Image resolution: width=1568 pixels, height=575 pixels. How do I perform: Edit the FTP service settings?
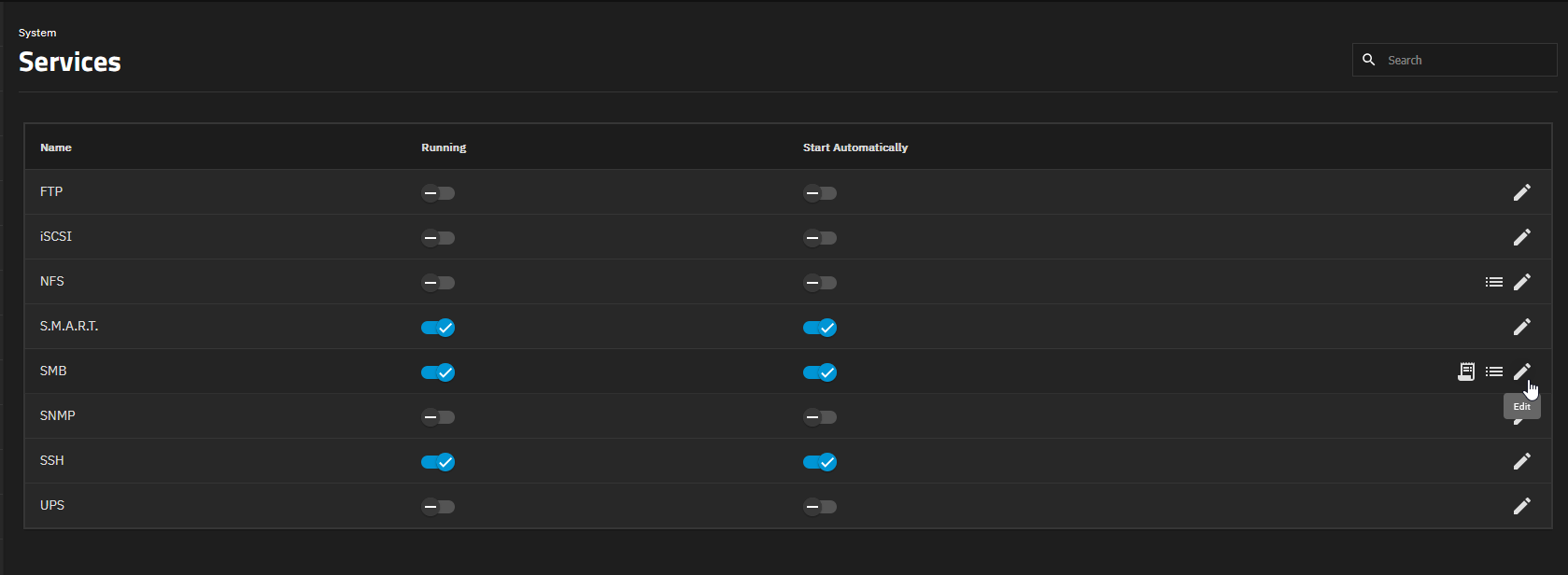pos(1521,192)
